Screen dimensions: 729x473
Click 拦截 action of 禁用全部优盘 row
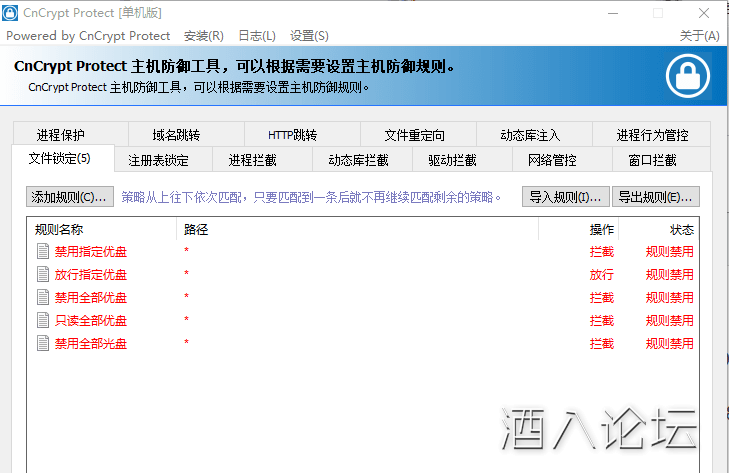click(602, 297)
